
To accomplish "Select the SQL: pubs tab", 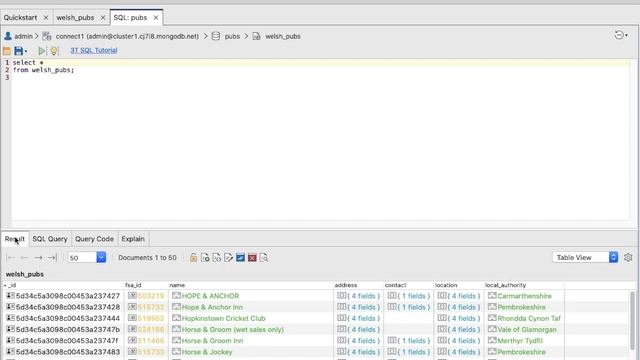I will click(x=130, y=18).
